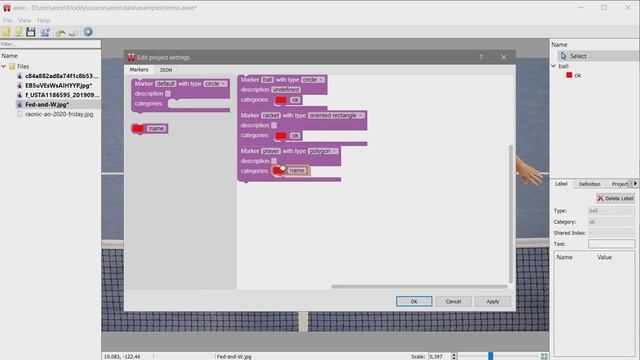
Task: Click the default marker name field
Action: [x=165, y=84]
